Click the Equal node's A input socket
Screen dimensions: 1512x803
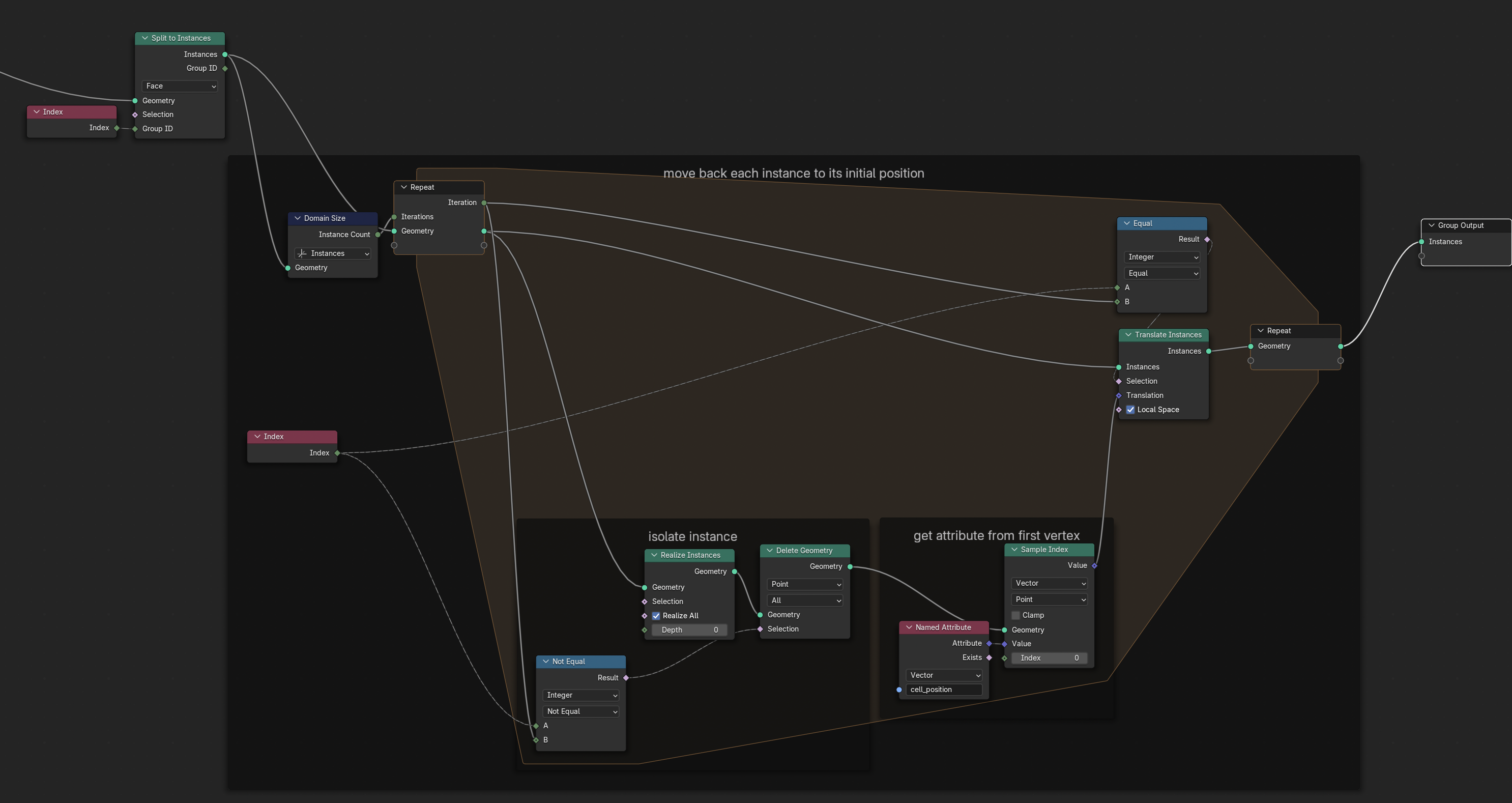1117,288
